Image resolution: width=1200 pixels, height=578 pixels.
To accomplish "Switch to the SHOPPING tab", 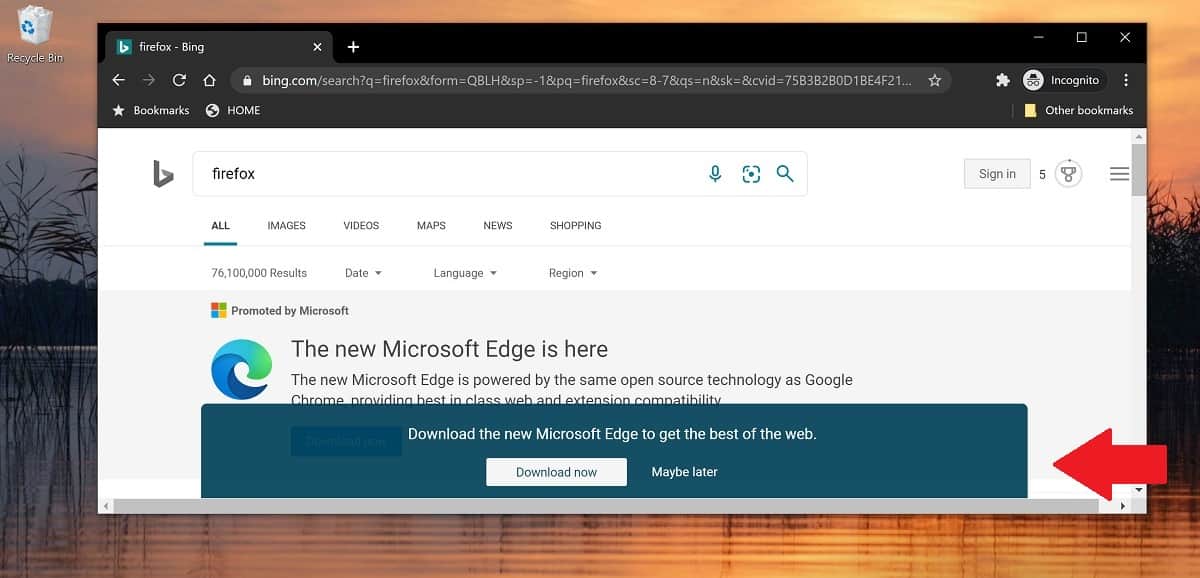I will 576,226.
